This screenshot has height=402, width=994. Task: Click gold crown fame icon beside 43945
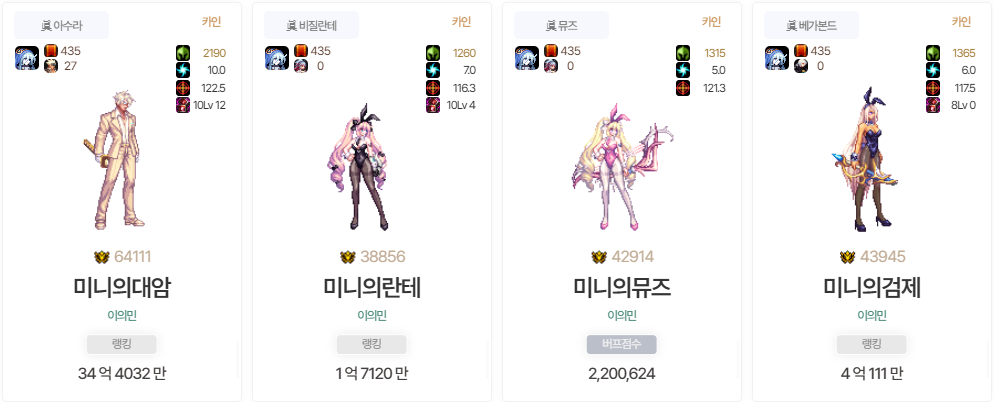[x=848, y=257]
